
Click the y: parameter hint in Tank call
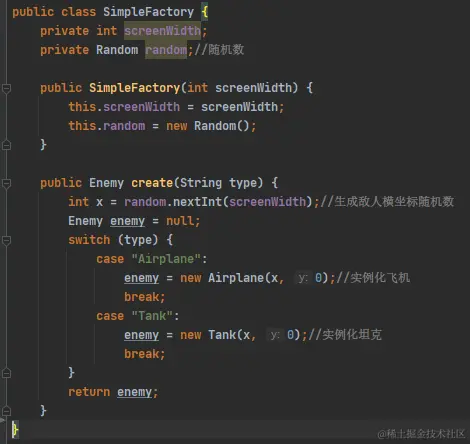click(x=275, y=335)
